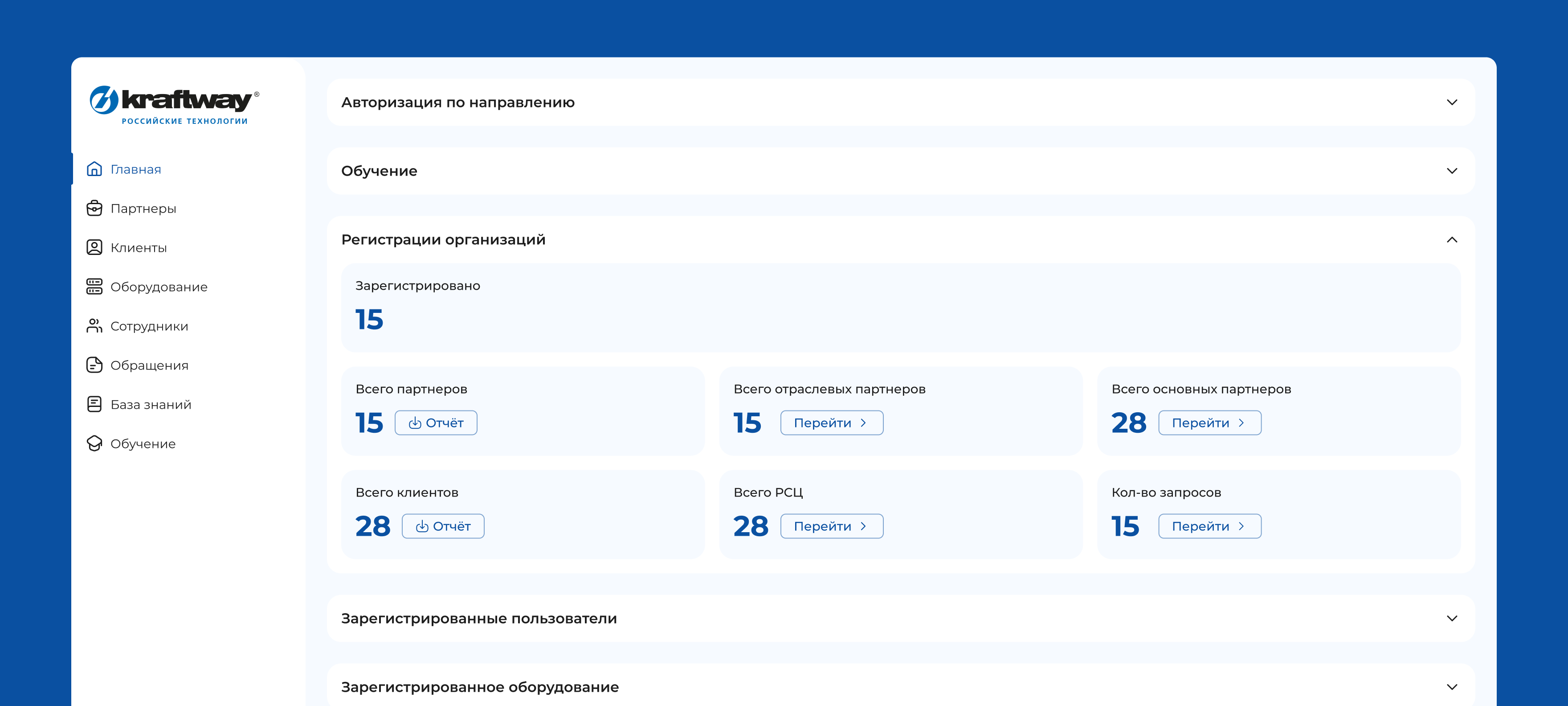This screenshot has width=1568, height=706.
Task: Click the number 28 under Всего клиентов
Action: (x=372, y=526)
